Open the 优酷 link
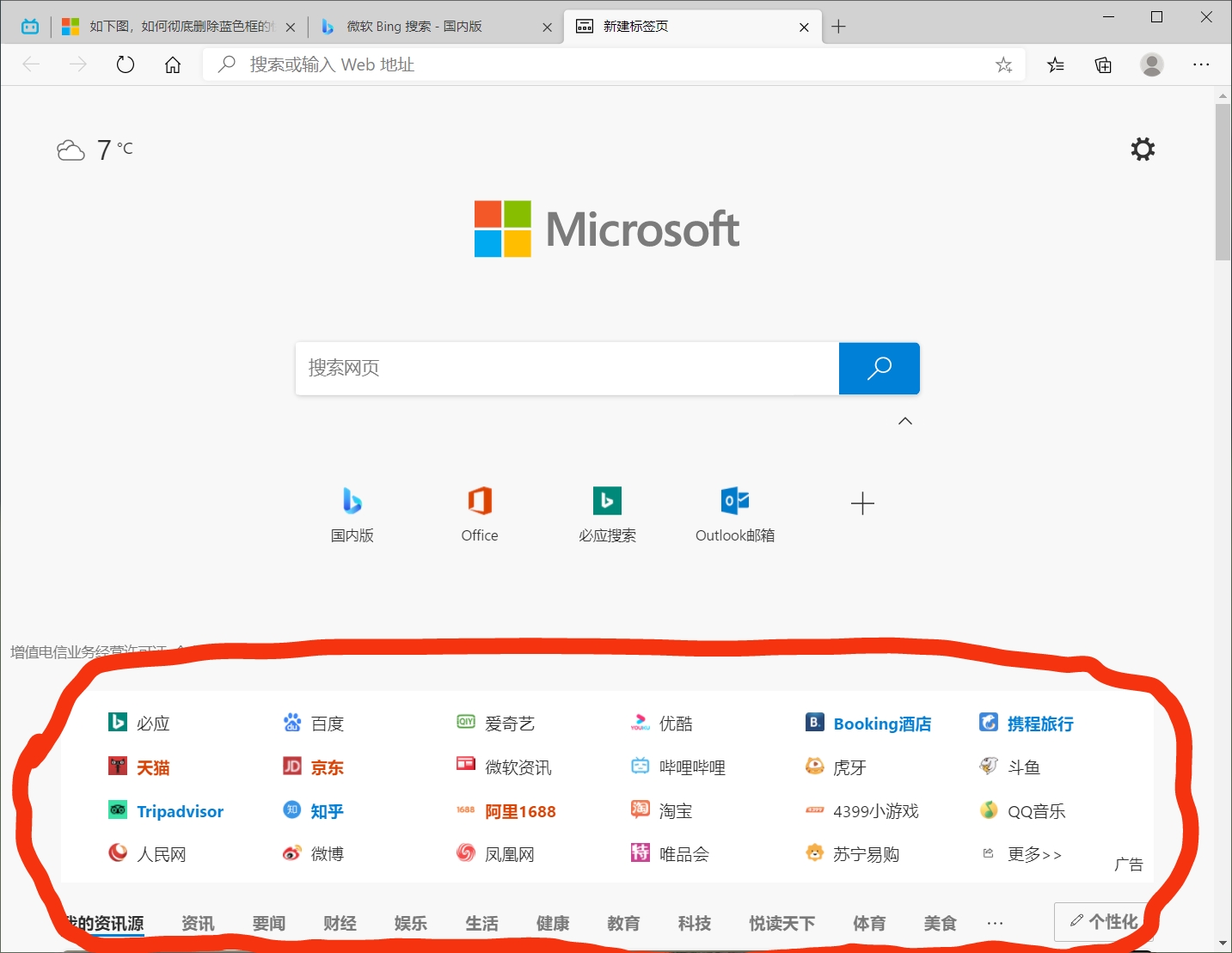This screenshot has height=953, width=1232. (662, 724)
